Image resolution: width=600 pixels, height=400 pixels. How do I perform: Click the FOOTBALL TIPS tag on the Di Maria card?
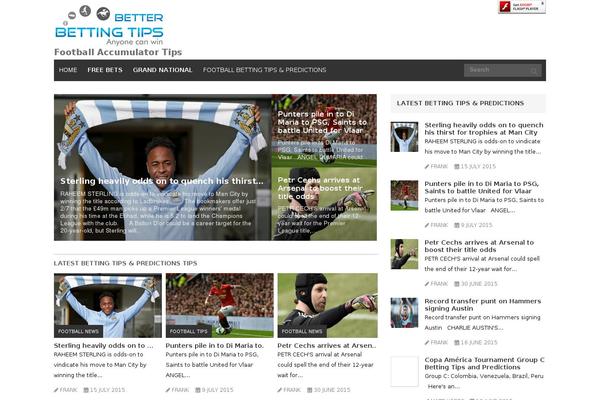[189, 331]
